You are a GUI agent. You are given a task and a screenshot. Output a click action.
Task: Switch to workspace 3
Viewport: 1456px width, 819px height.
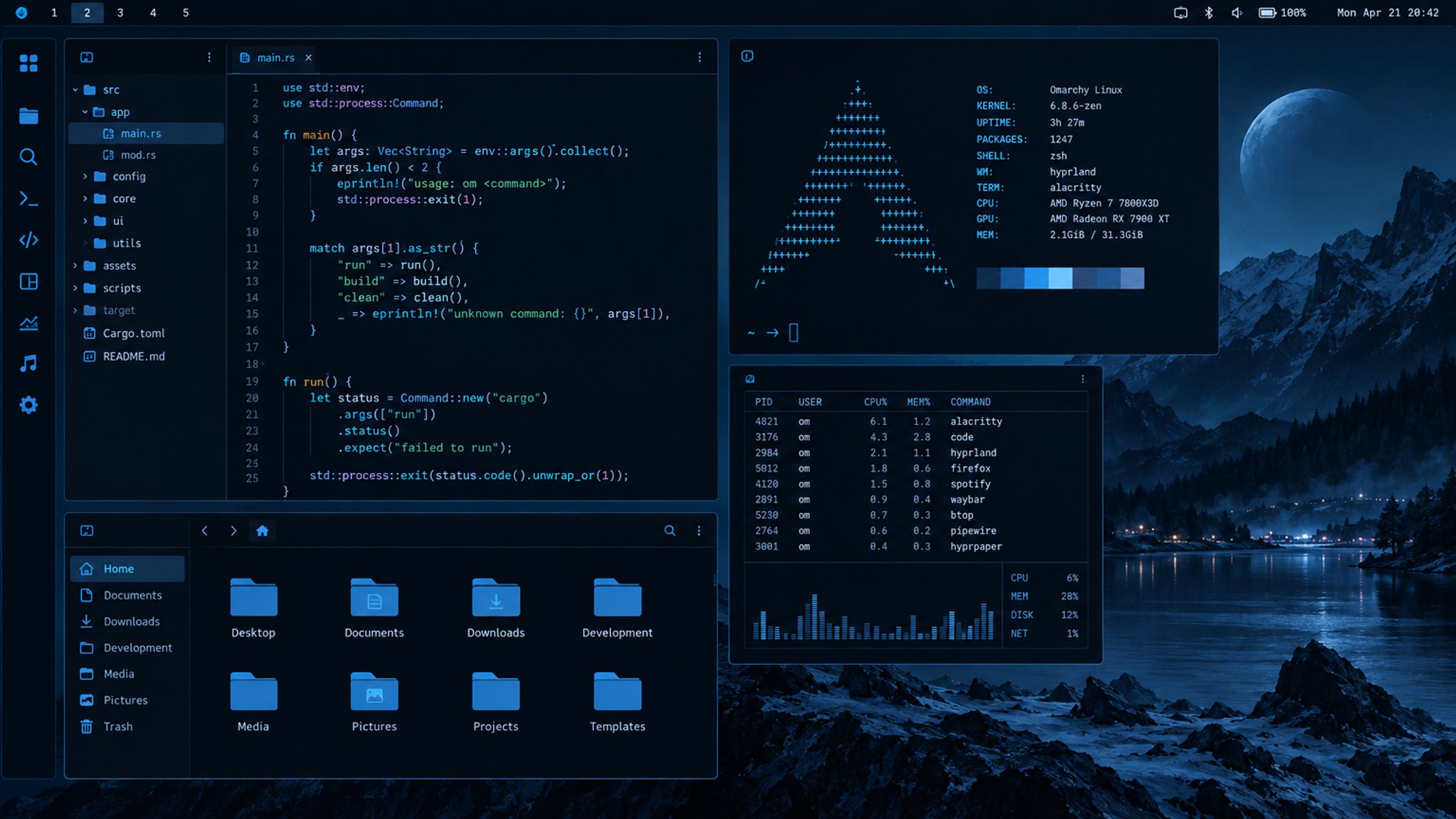click(x=120, y=13)
